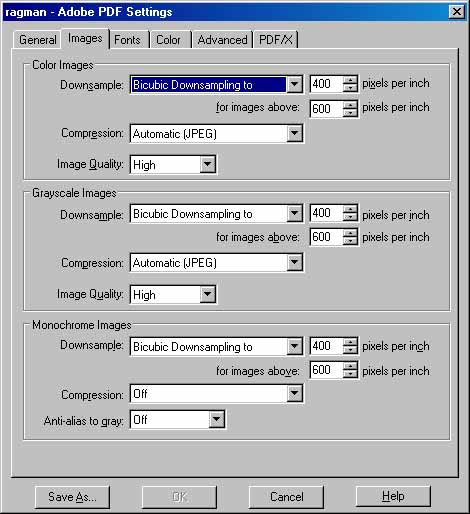470x514 pixels.
Task: Open the Fonts tab
Action: pos(128,40)
